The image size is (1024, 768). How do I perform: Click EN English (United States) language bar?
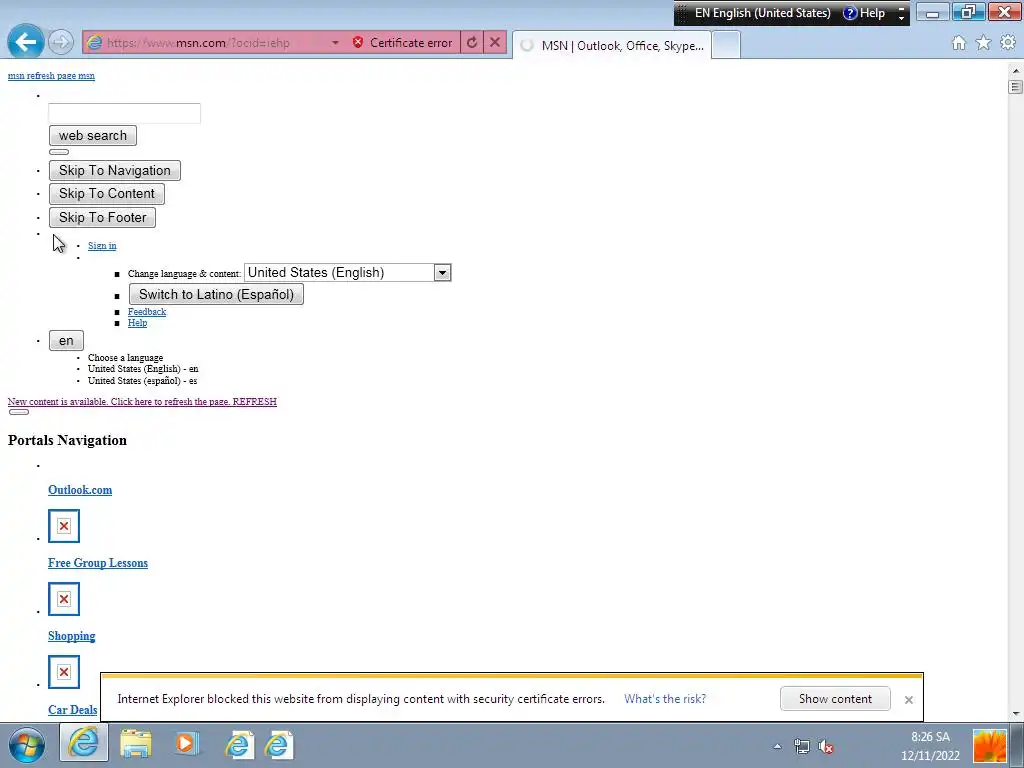[762, 13]
